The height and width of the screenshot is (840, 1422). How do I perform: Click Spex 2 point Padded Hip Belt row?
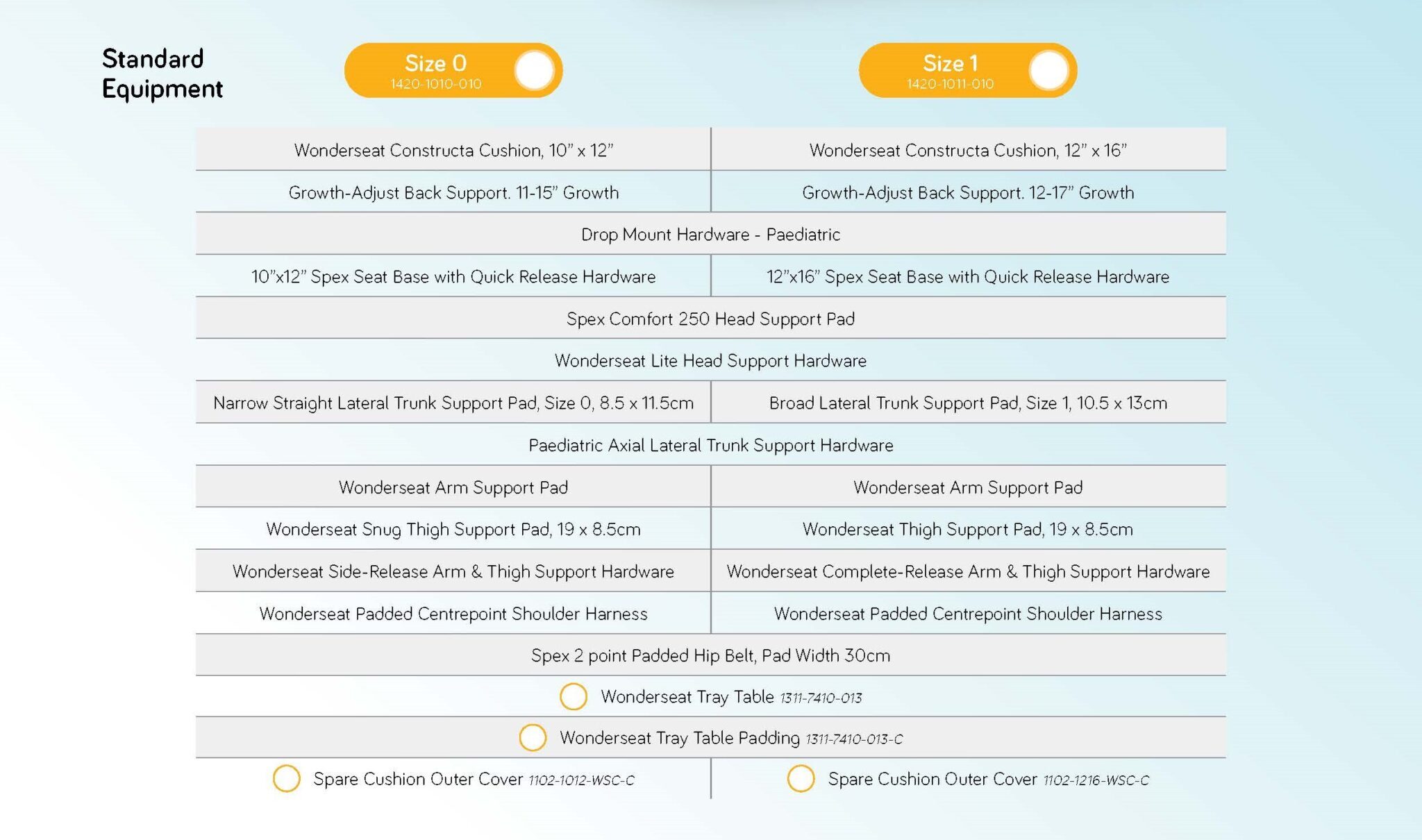pos(710,655)
